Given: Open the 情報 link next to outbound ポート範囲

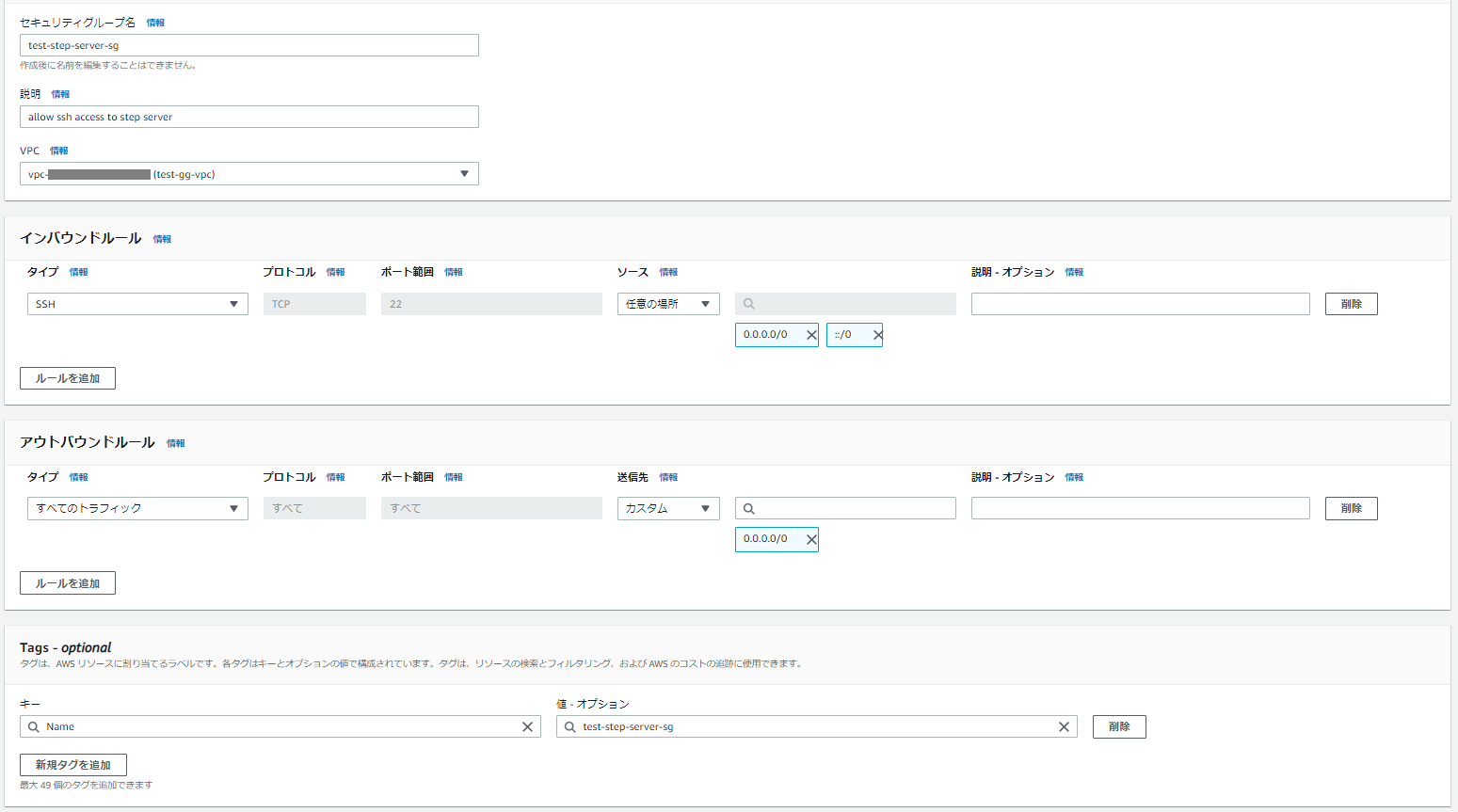Looking at the screenshot, I should [454, 477].
